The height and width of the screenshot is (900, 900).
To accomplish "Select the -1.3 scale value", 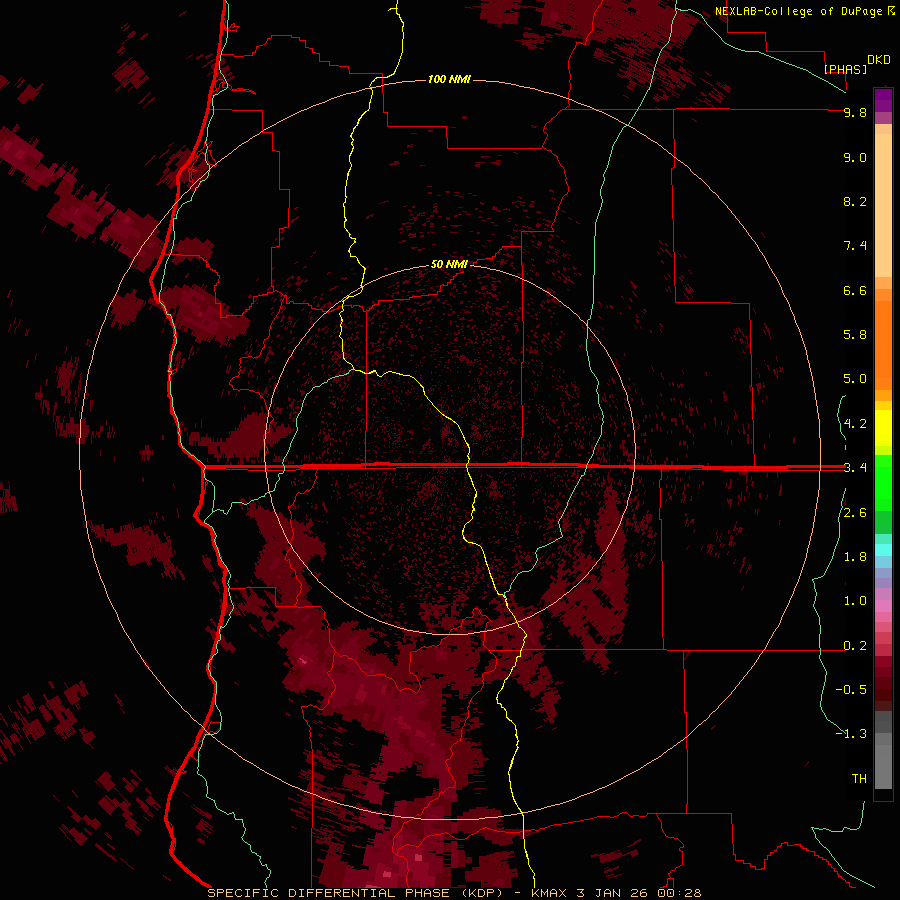I will point(851,734).
